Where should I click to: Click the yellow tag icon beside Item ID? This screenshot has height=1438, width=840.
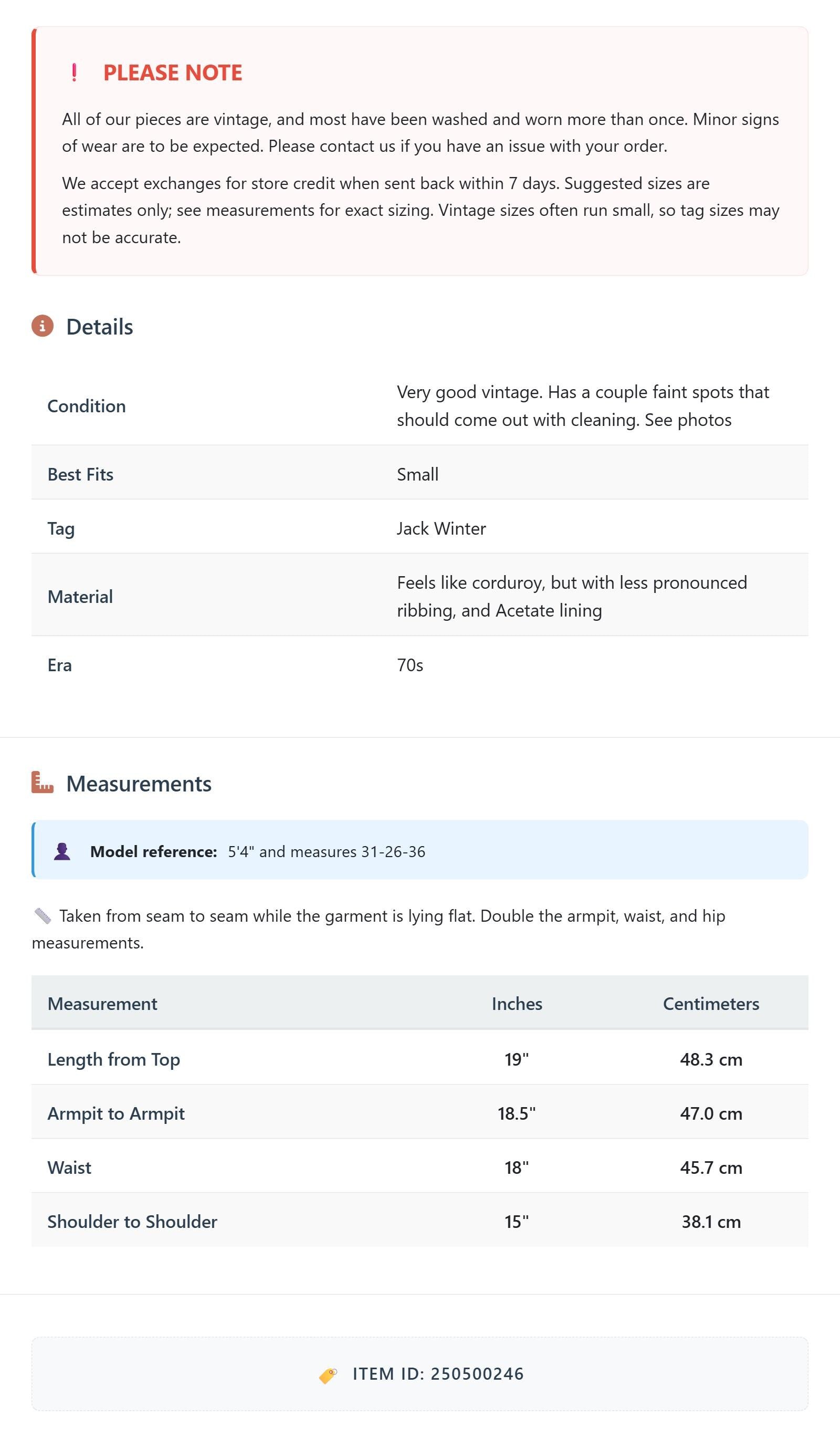(328, 1374)
